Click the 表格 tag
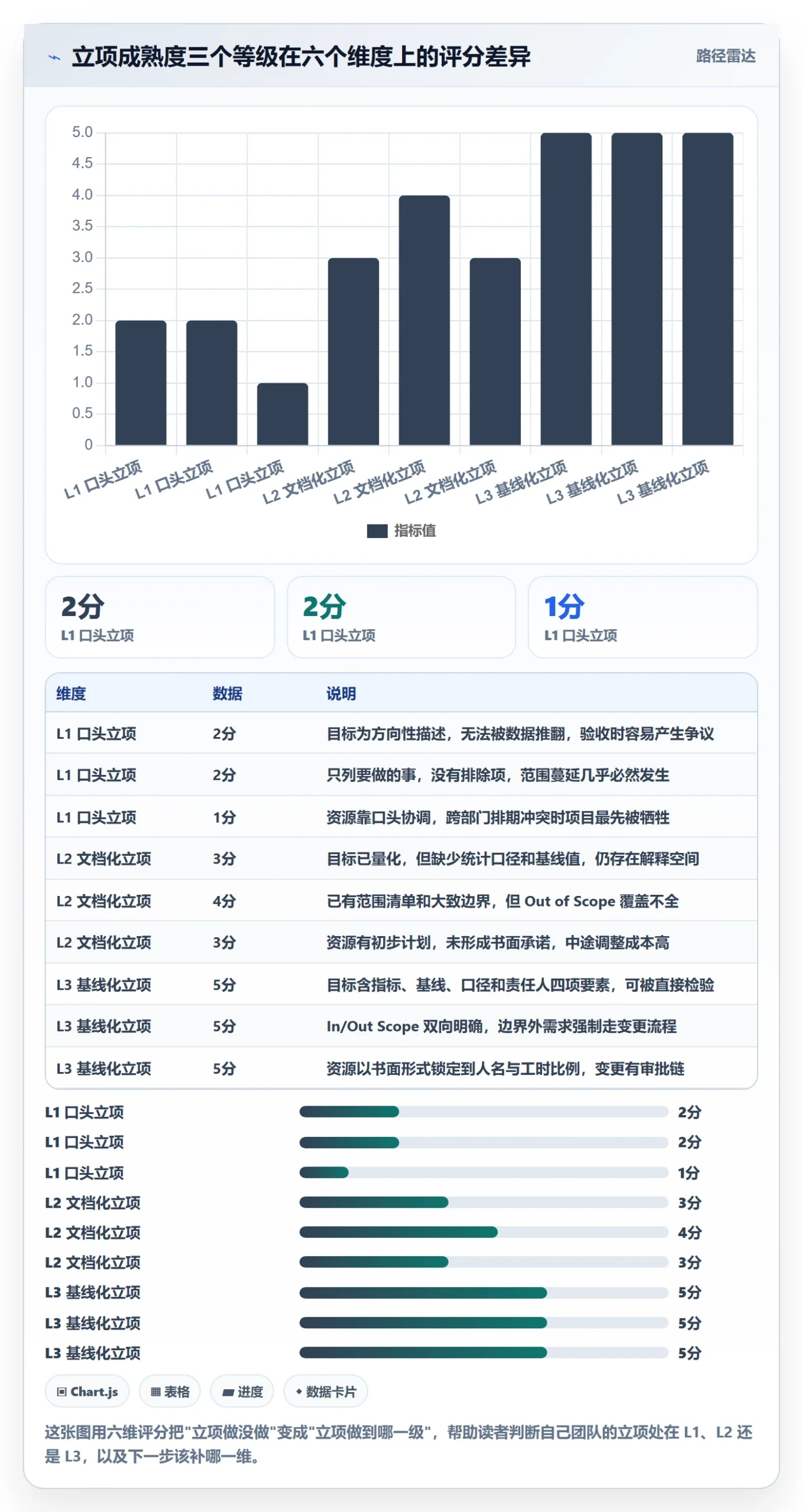This screenshot has height=1512, width=803. coord(170,1392)
